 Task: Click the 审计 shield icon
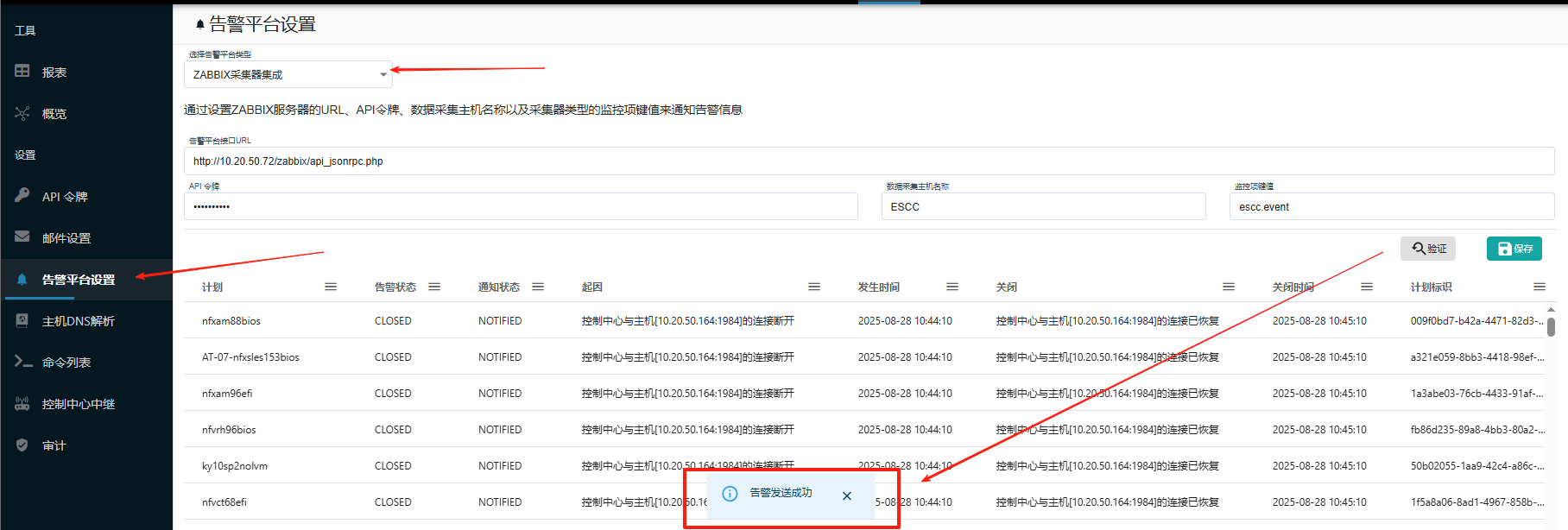click(22, 445)
